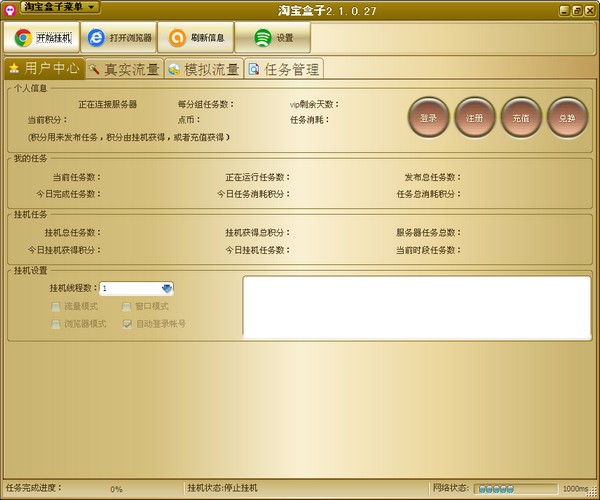Click the orange 刷新信息 refresh icon
Viewport: 600px width, 500px height.
pos(177,38)
